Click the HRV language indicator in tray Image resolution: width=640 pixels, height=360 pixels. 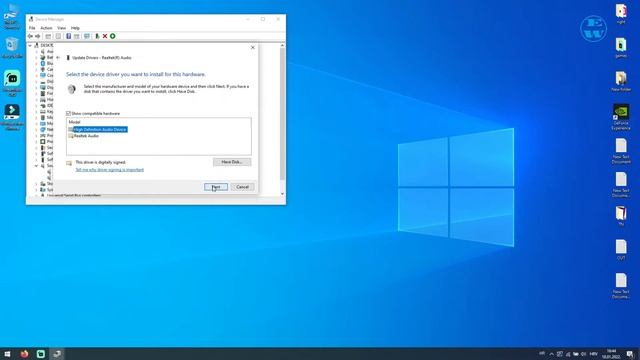click(x=594, y=354)
